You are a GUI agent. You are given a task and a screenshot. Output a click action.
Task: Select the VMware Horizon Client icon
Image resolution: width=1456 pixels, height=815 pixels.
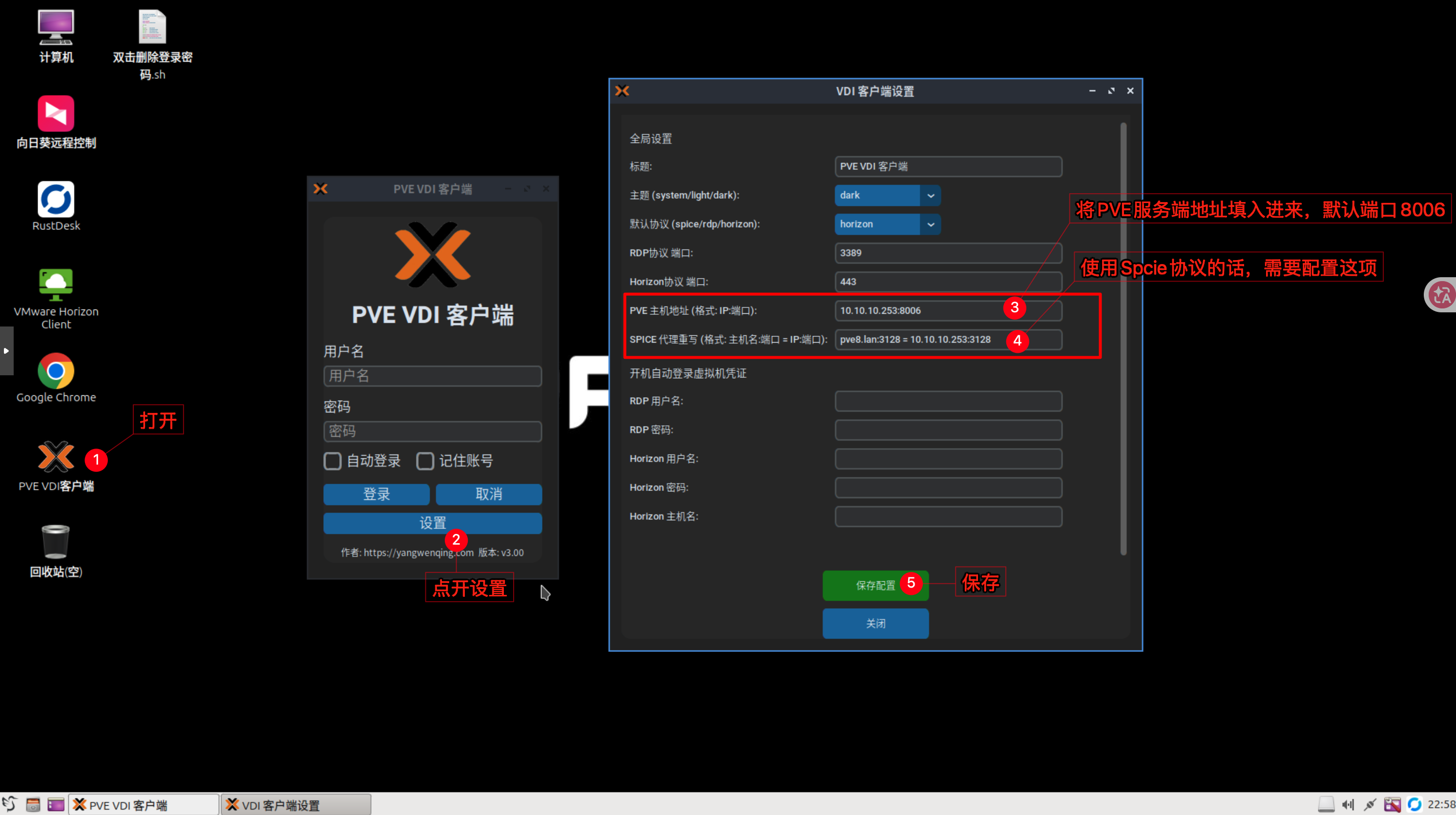56,299
